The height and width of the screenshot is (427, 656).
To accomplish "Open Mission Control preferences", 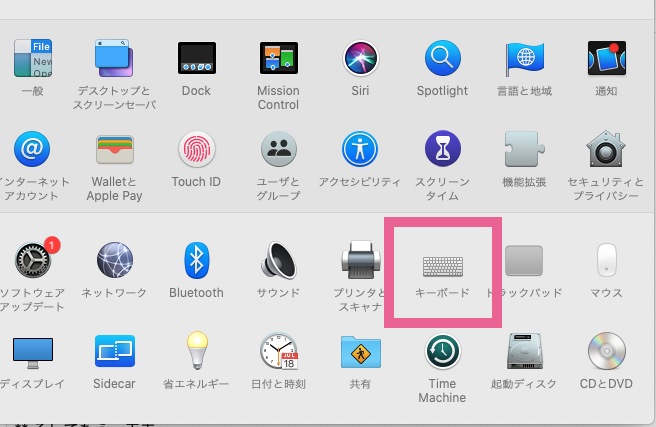I will [x=279, y=58].
